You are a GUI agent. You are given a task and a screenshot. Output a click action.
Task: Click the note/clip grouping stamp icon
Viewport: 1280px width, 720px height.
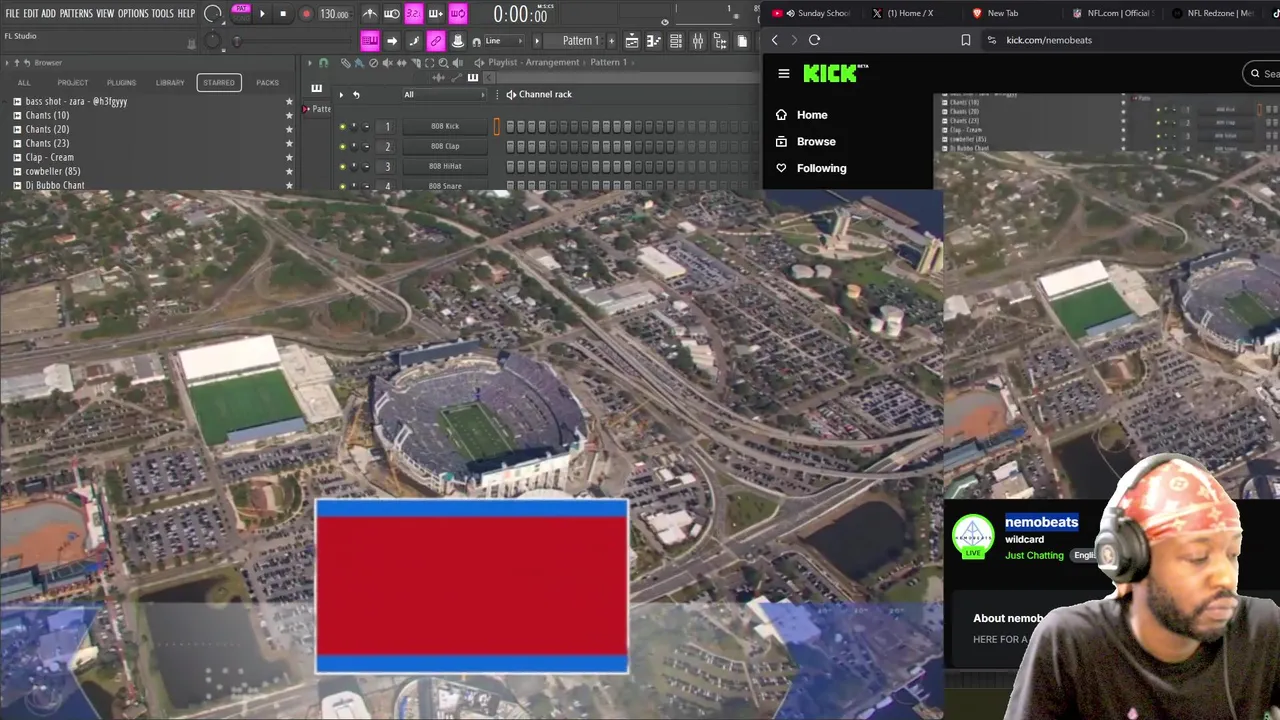458,41
